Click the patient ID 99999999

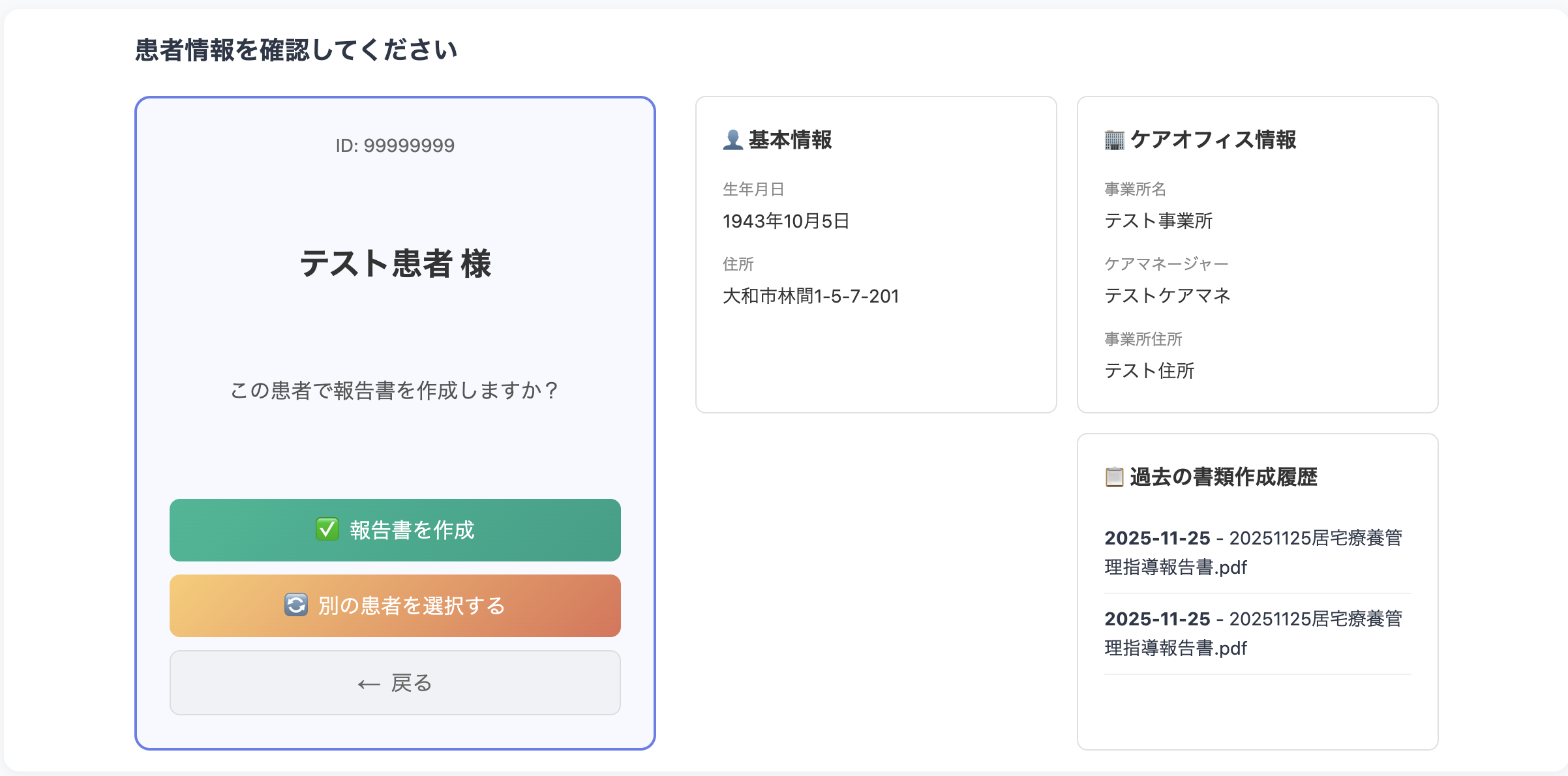(x=394, y=145)
